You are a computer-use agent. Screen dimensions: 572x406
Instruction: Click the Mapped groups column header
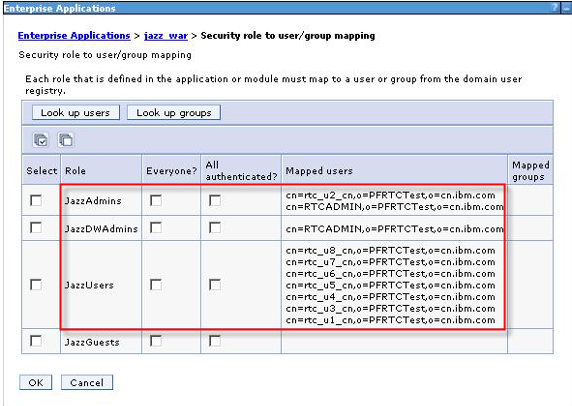[x=531, y=170]
